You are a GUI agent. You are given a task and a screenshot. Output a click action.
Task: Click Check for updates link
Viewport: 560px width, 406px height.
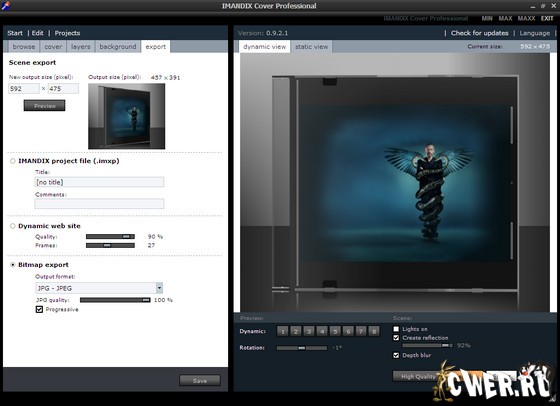click(479, 33)
